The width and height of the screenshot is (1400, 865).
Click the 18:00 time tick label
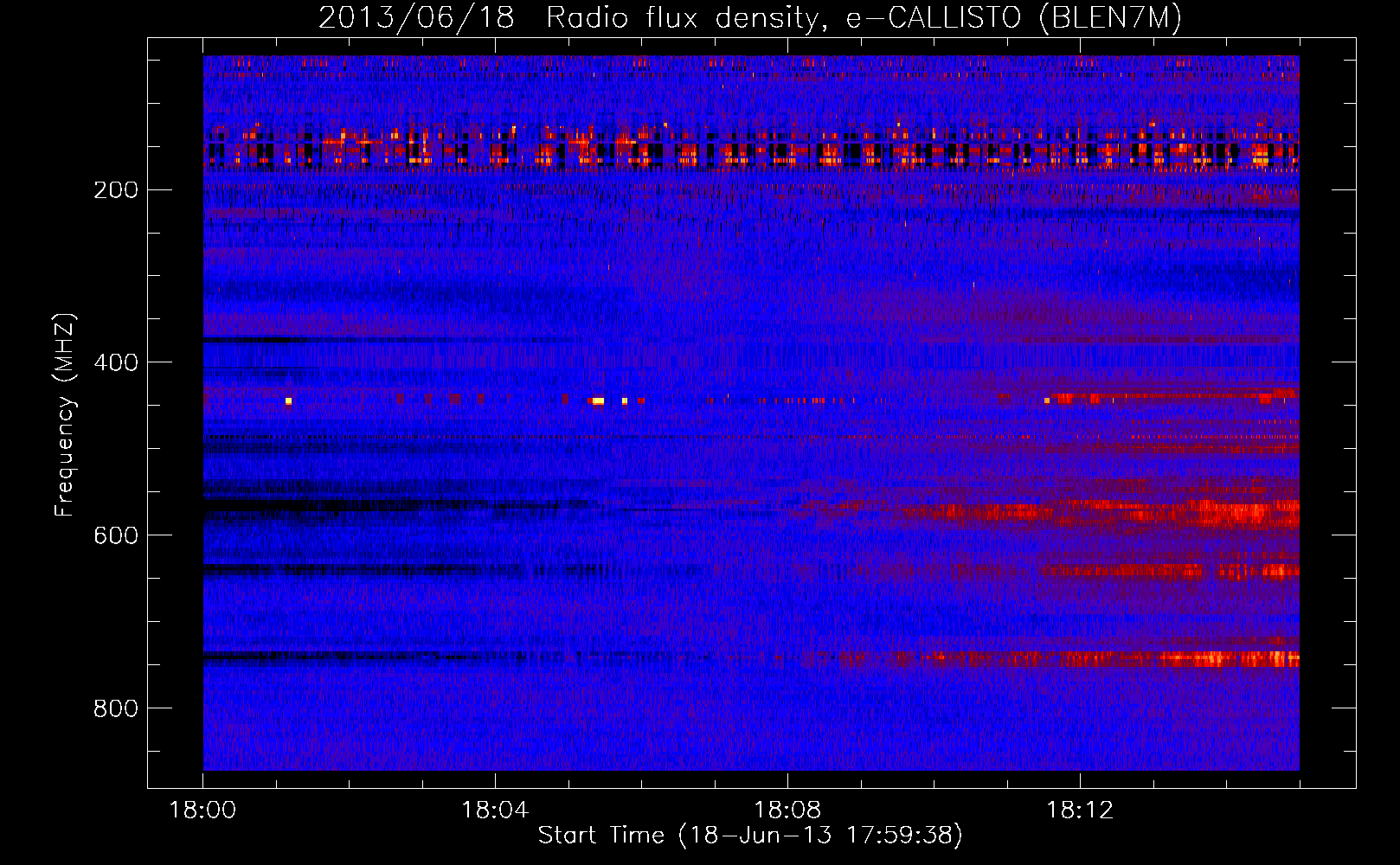coord(202,811)
